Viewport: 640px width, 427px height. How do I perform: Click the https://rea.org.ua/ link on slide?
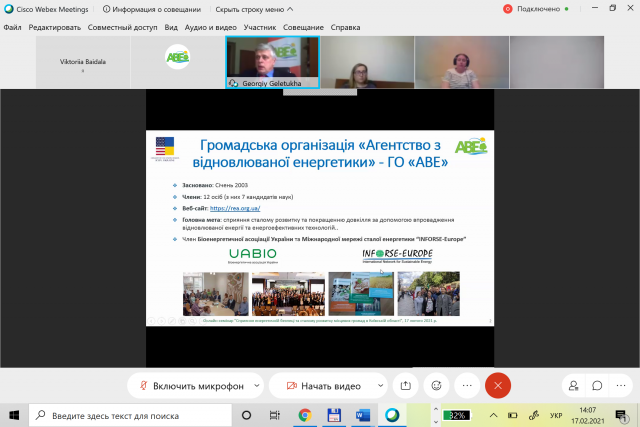click(235, 208)
